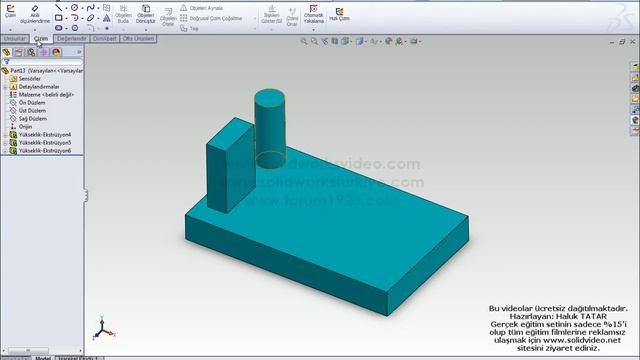640x360 pixels.
Task: Select Sensörler in feature tree
Action: coord(29,78)
